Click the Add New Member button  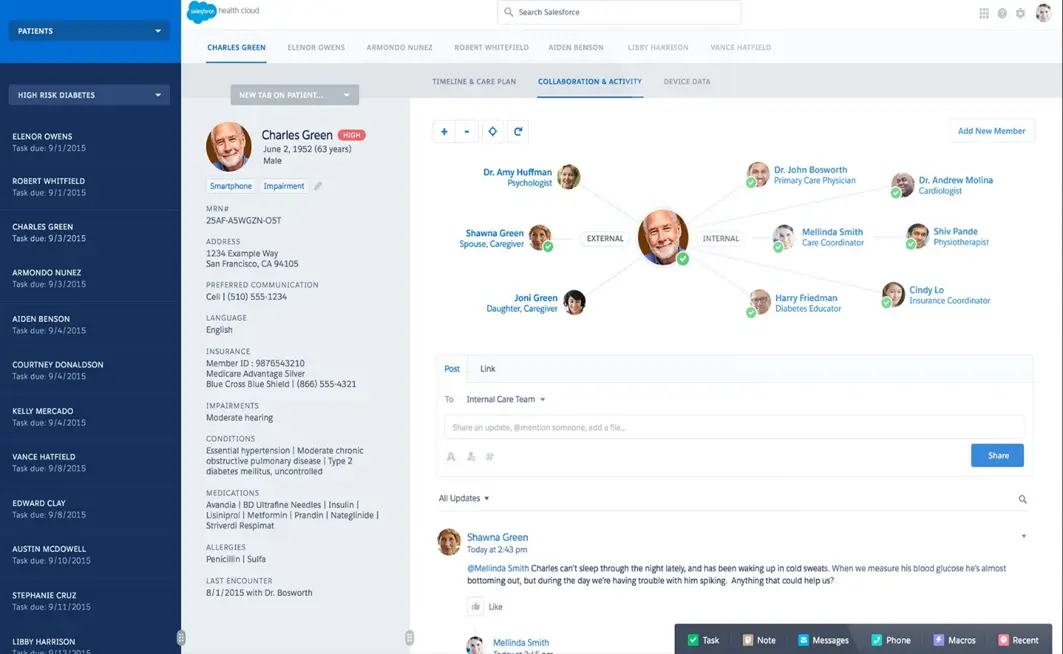coord(991,131)
